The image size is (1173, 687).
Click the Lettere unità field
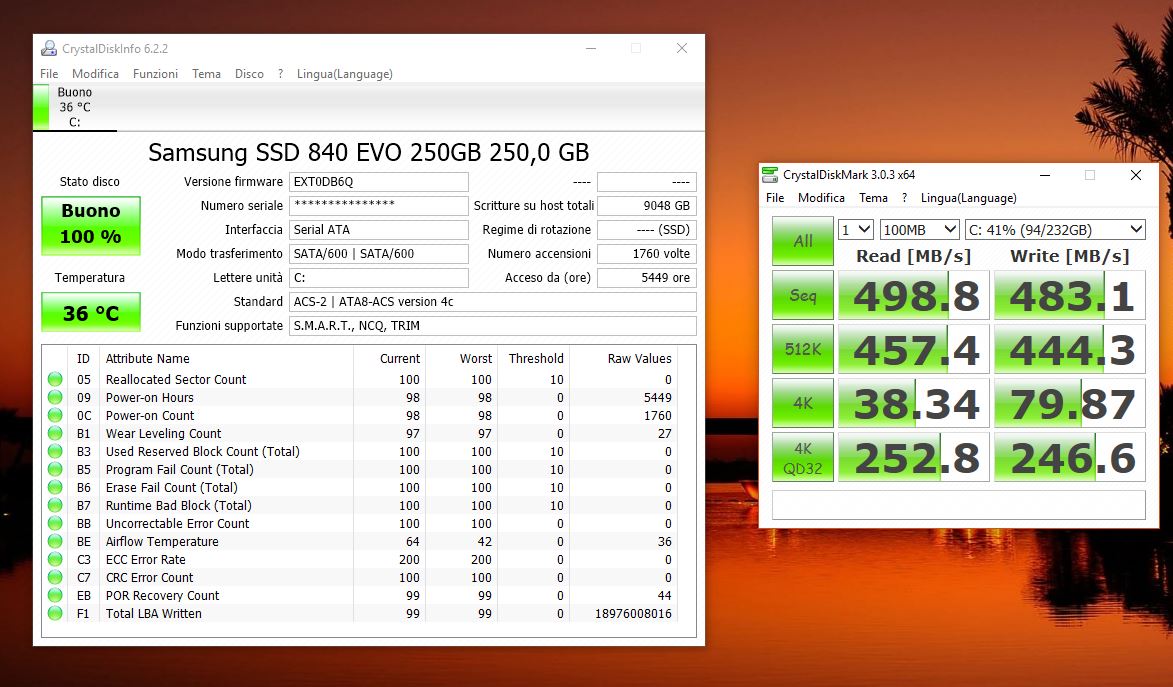click(x=379, y=278)
